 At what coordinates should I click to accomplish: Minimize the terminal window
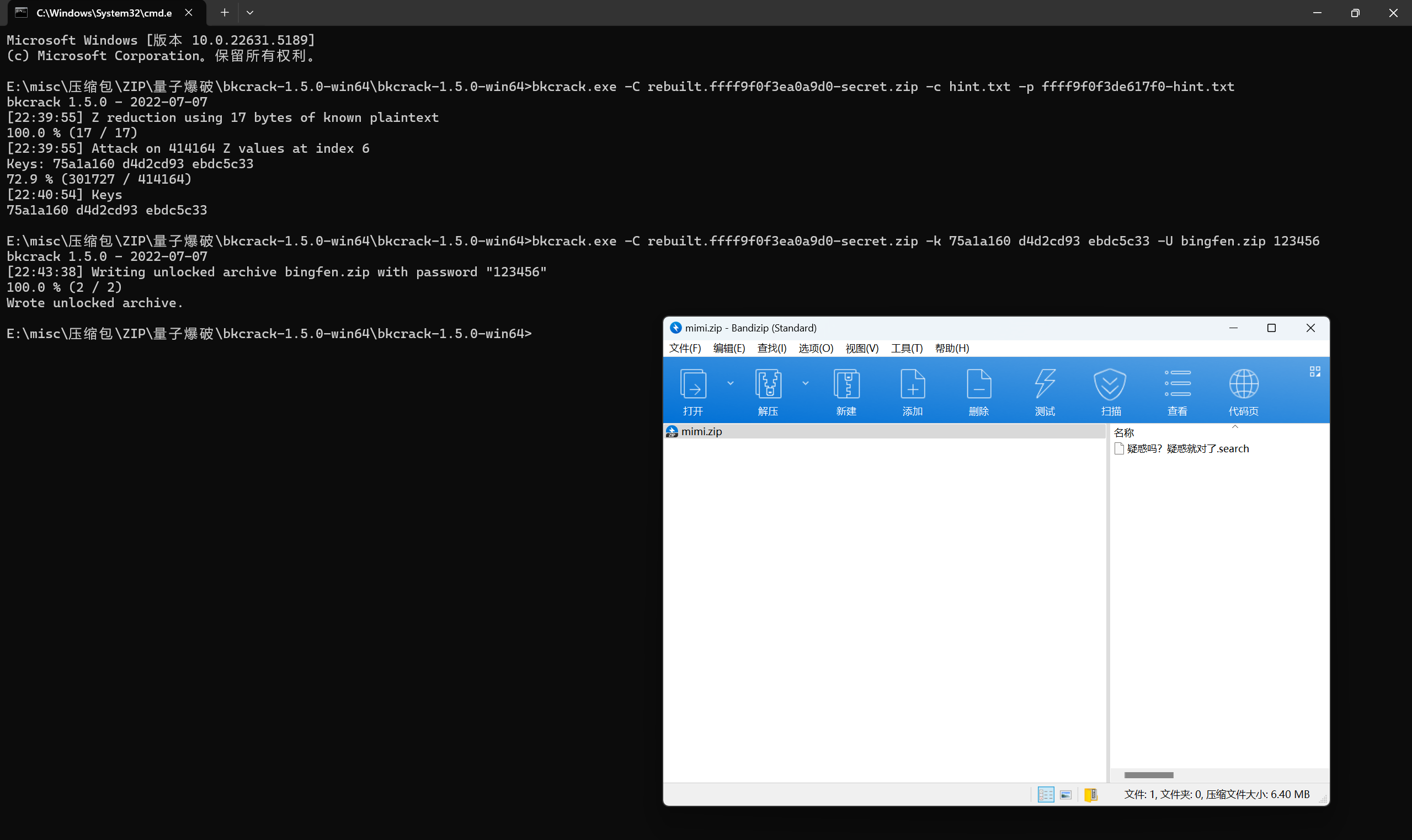coord(1317,13)
